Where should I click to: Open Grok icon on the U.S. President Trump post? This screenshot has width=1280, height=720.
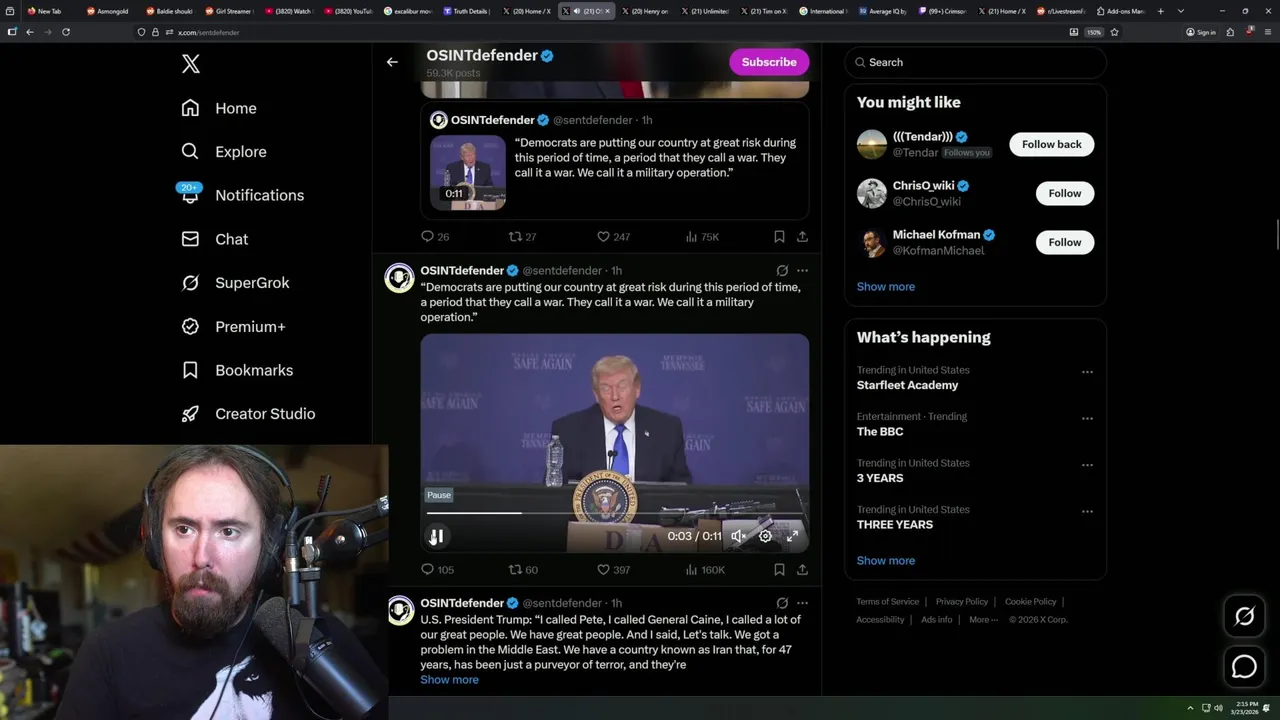click(782, 603)
